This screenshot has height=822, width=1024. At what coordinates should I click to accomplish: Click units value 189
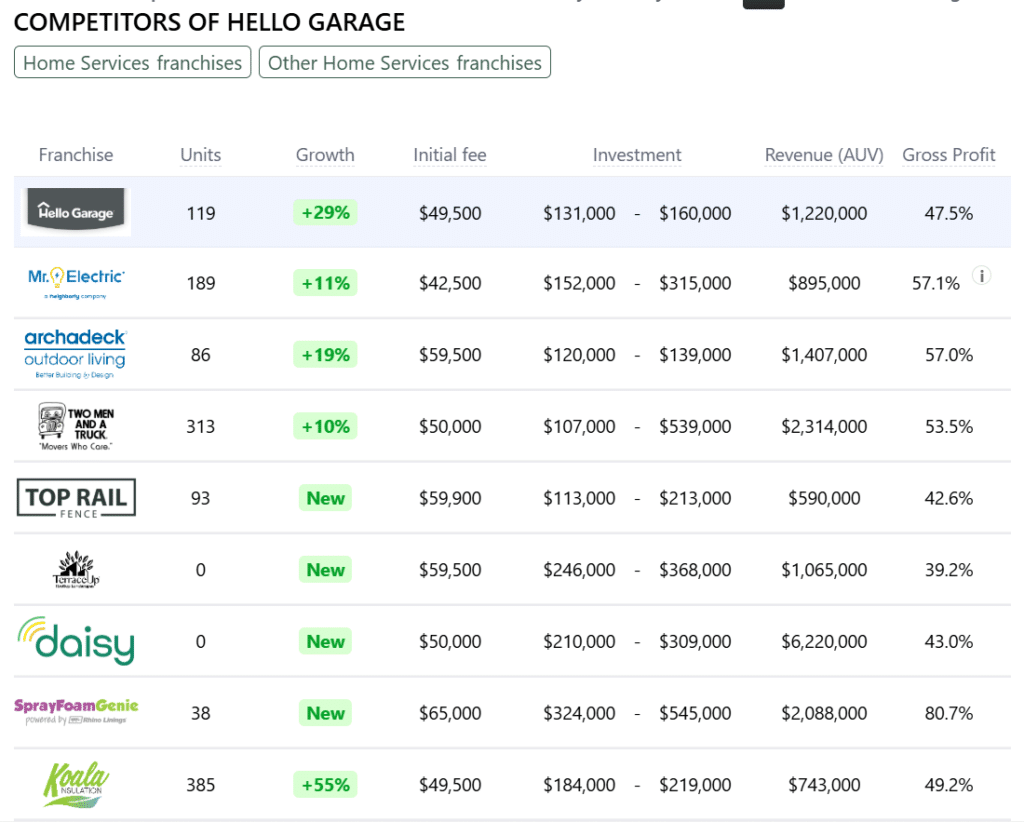pyautogui.click(x=200, y=283)
